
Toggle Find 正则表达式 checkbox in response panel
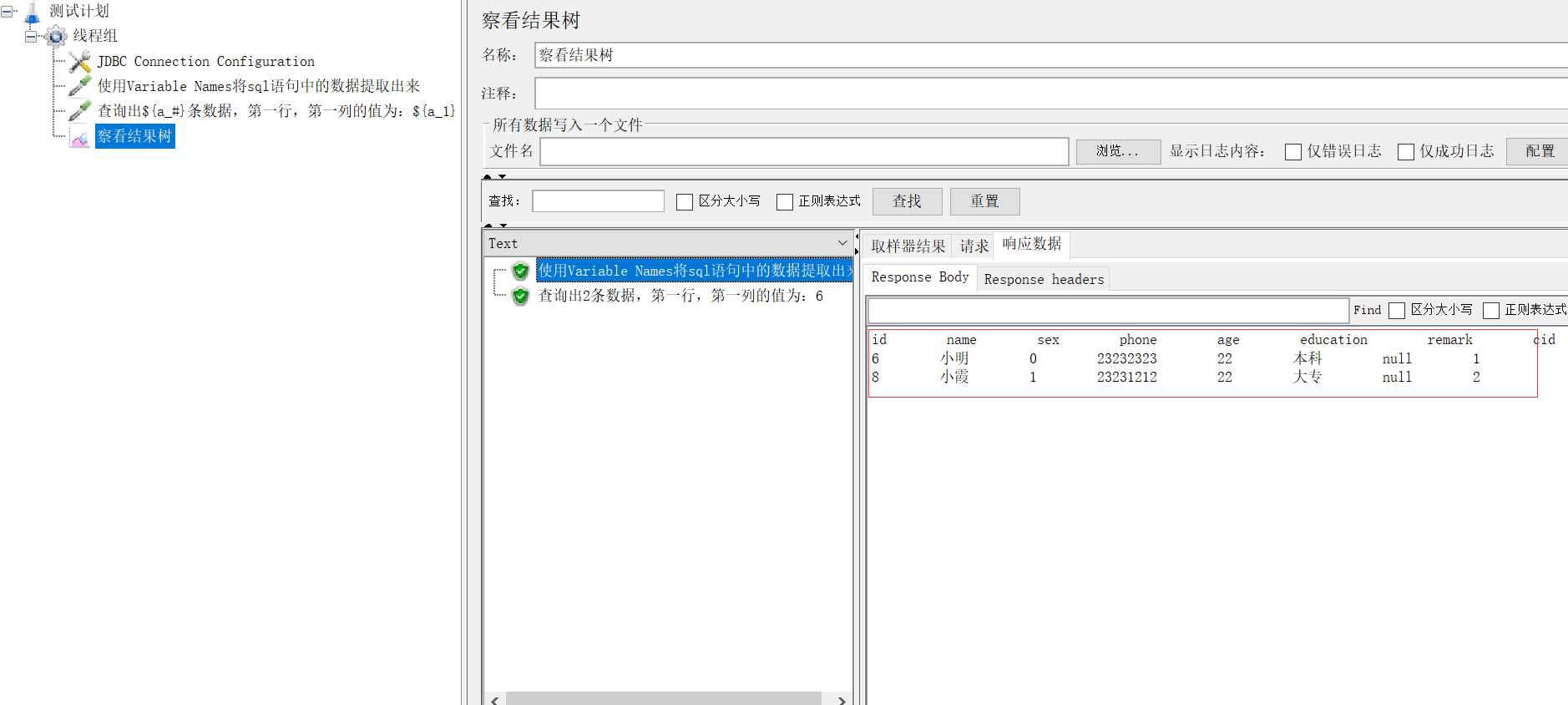point(1491,311)
